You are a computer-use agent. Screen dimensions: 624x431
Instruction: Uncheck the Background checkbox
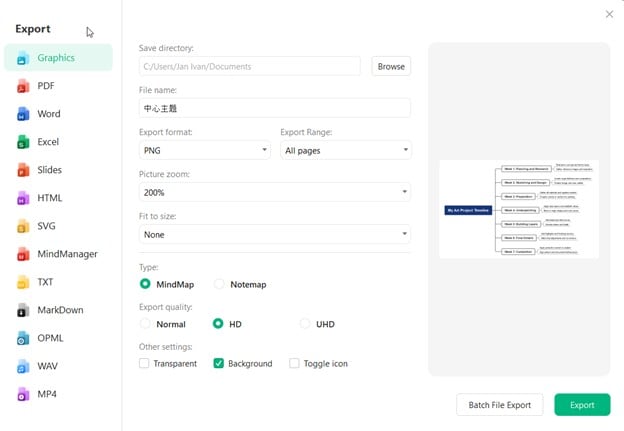pos(218,363)
